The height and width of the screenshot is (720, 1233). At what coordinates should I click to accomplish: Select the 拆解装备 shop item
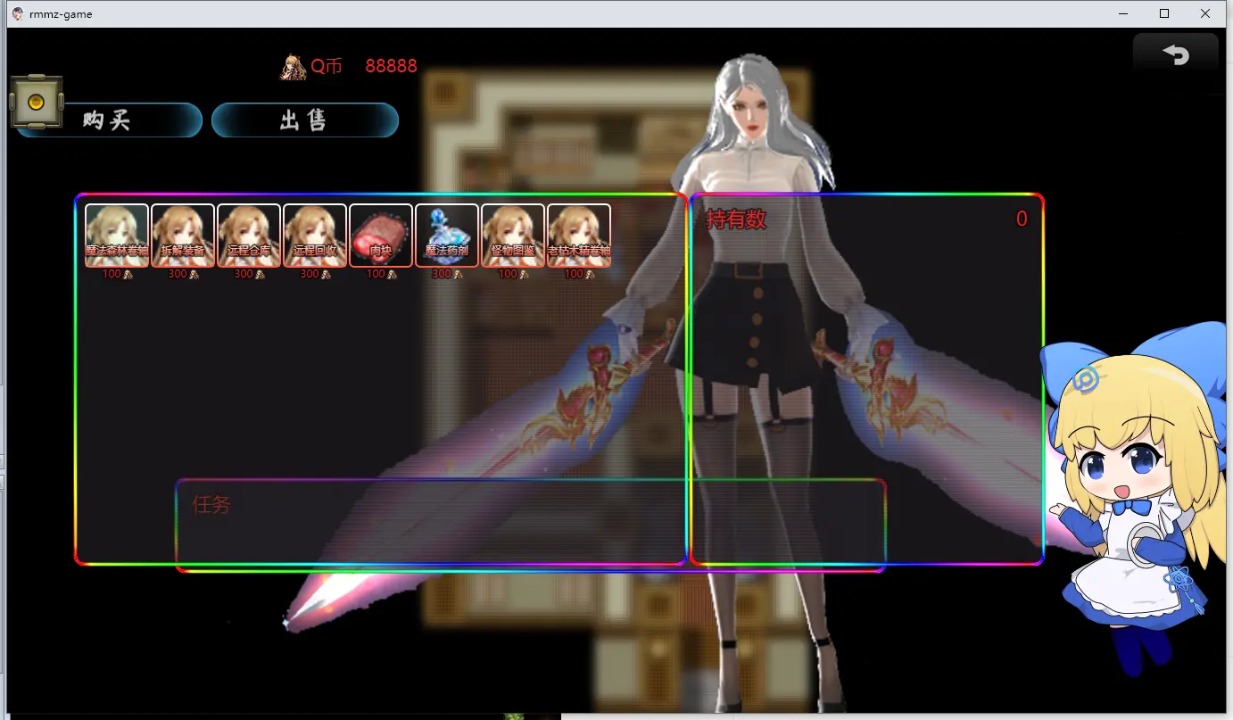click(183, 236)
